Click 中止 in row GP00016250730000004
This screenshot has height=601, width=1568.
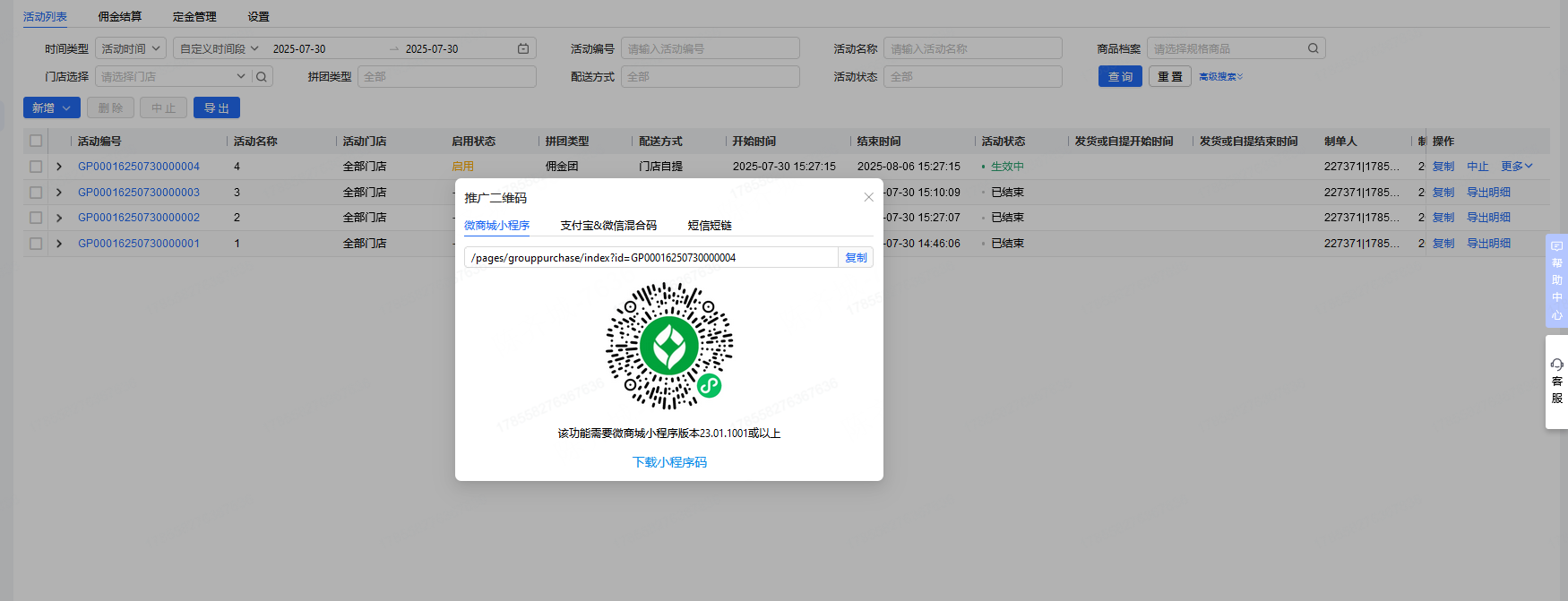1478,167
